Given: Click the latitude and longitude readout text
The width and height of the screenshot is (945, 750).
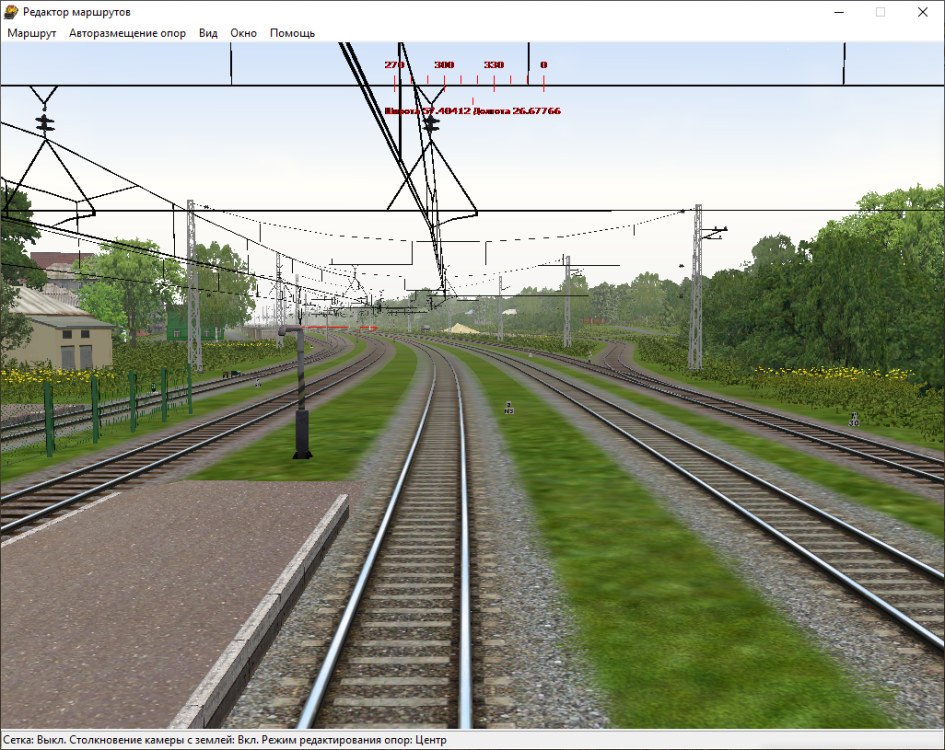Looking at the screenshot, I should (472, 111).
